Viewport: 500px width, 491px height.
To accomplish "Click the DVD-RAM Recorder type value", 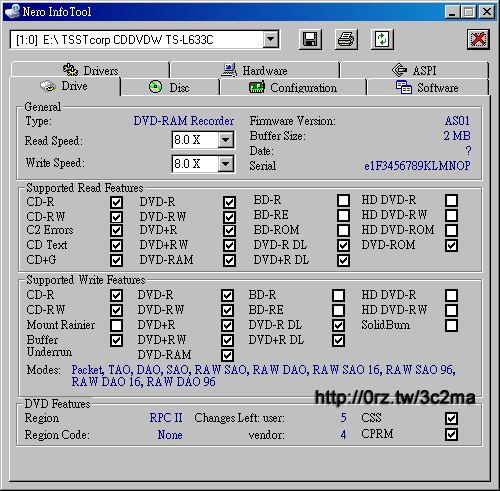I will [x=184, y=121].
